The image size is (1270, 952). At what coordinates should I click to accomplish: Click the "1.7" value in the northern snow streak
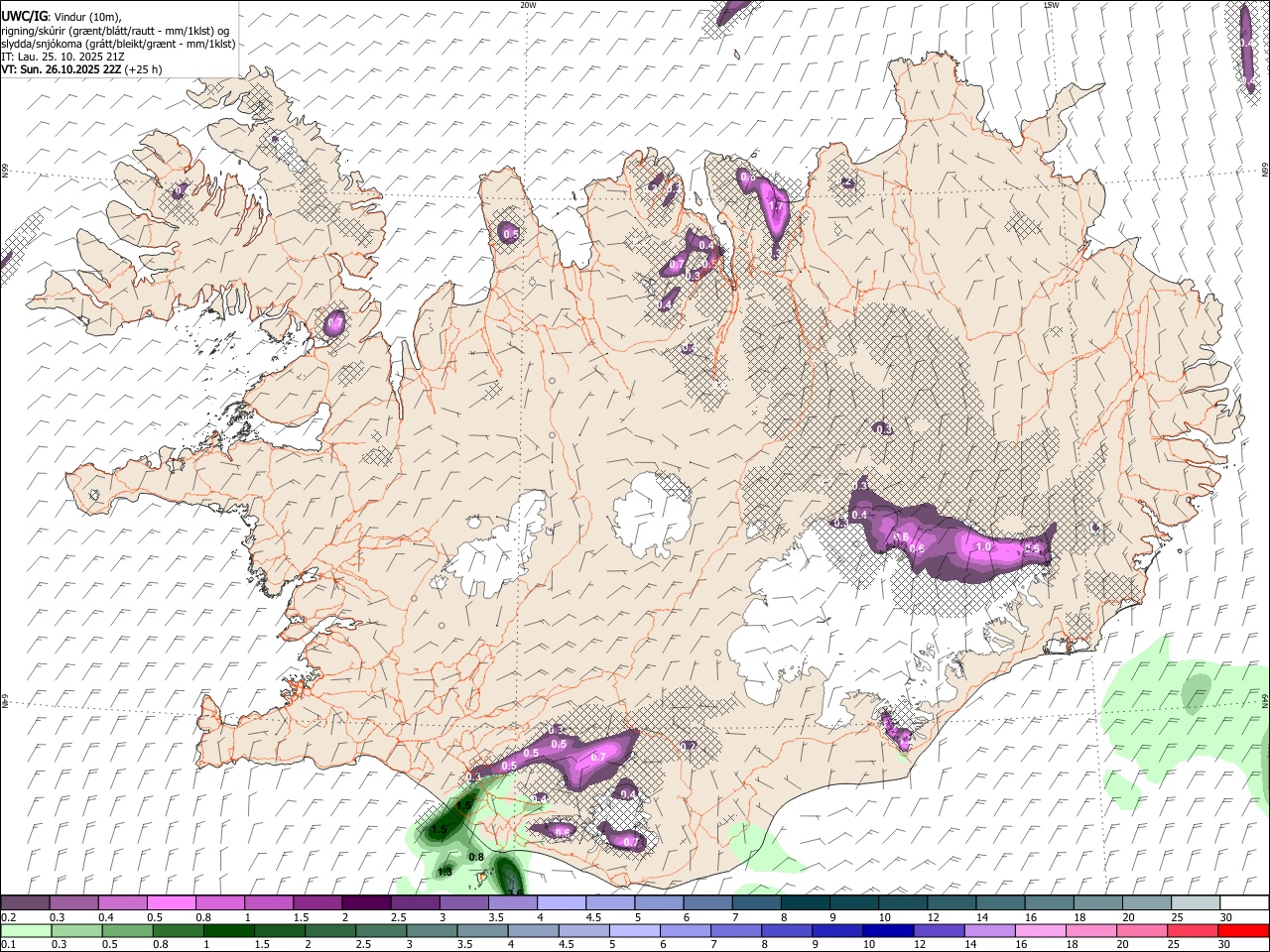(x=777, y=205)
